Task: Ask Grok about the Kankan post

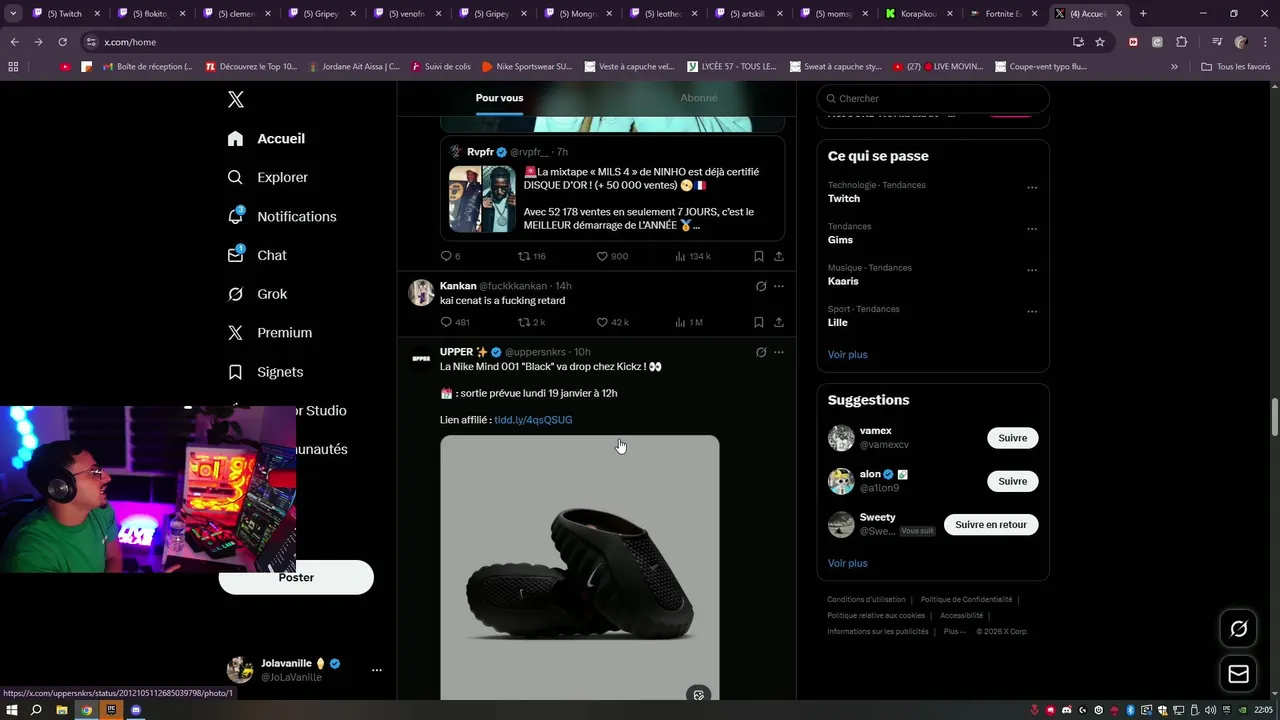Action: click(x=761, y=286)
